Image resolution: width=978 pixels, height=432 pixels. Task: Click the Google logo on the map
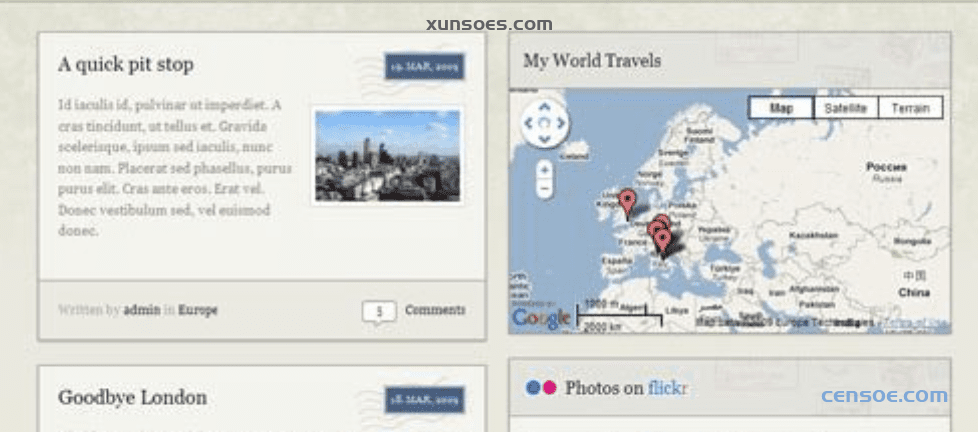pyautogui.click(x=541, y=318)
